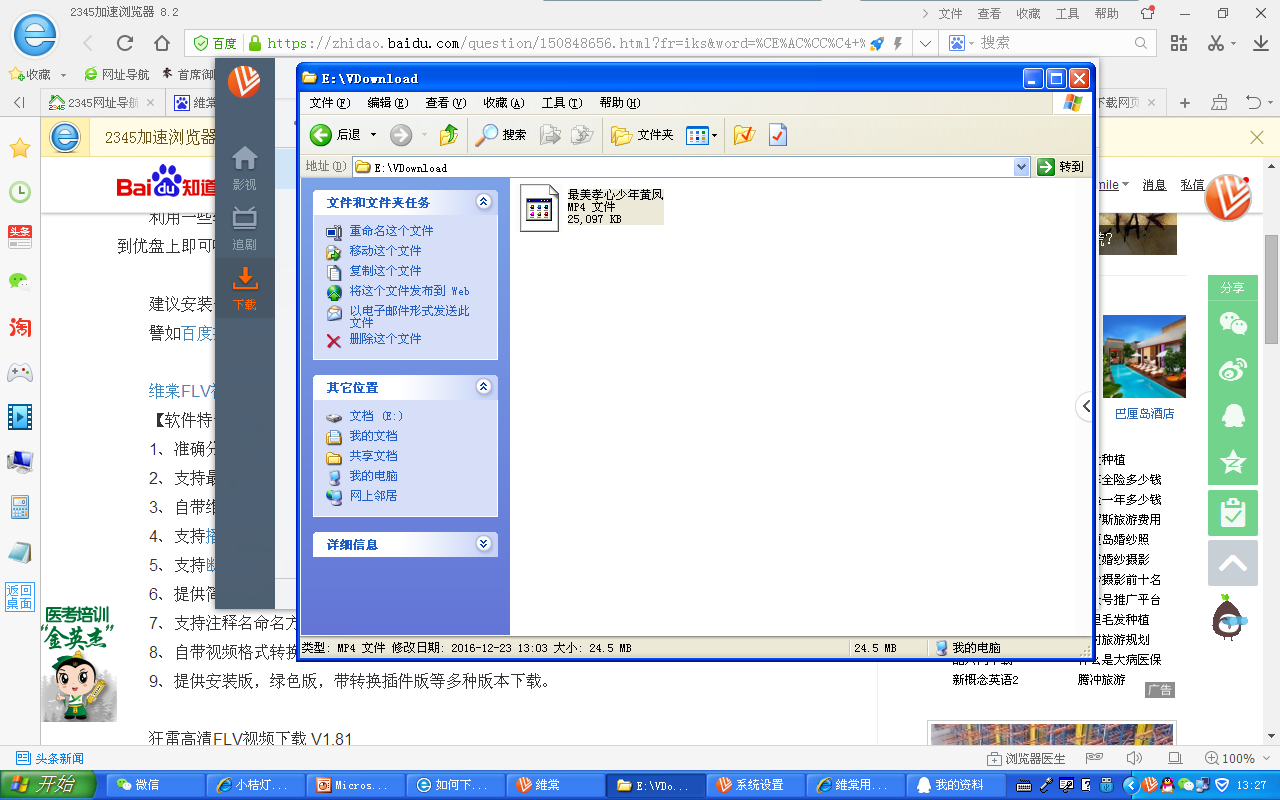Open the 查看 (View) menu in Explorer
This screenshot has height=800, width=1280.
pos(445,103)
